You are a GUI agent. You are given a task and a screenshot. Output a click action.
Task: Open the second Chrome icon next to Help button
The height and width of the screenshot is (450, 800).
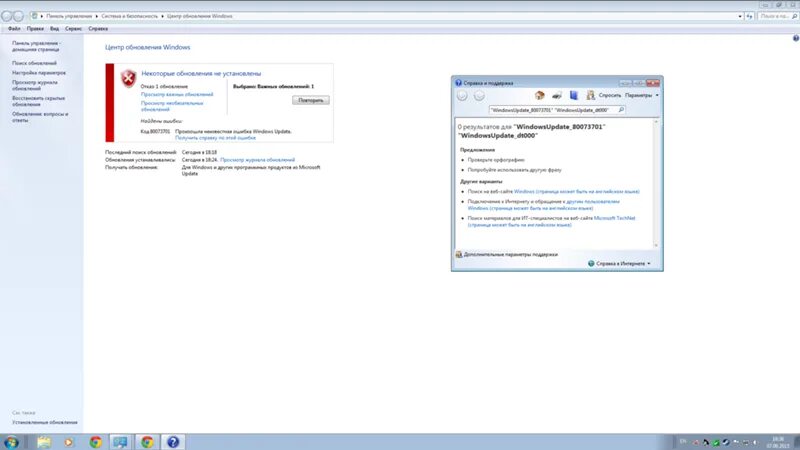[147, 442]
